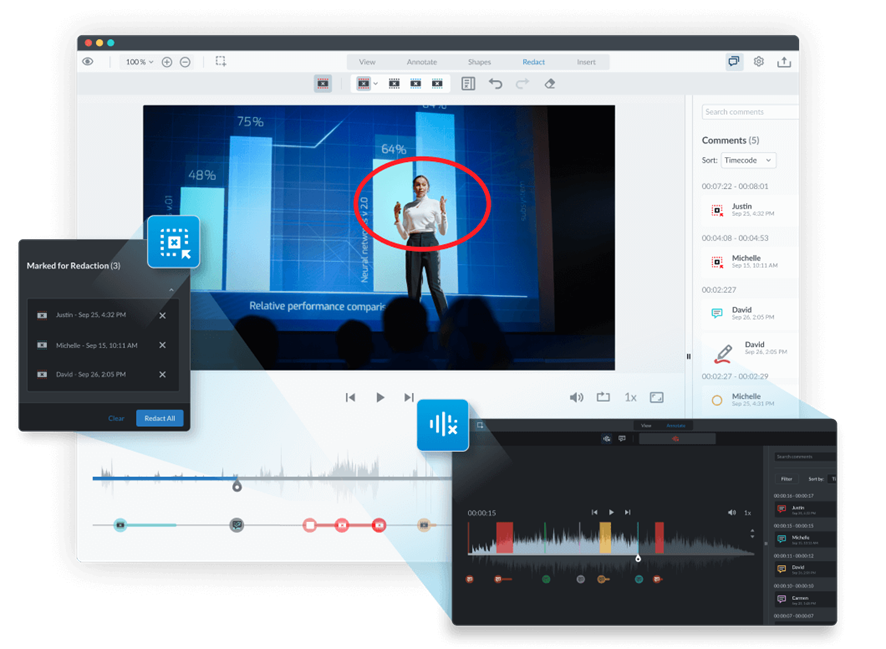Undo the last action
Screen dimensions: 886x649
[496, 84]
